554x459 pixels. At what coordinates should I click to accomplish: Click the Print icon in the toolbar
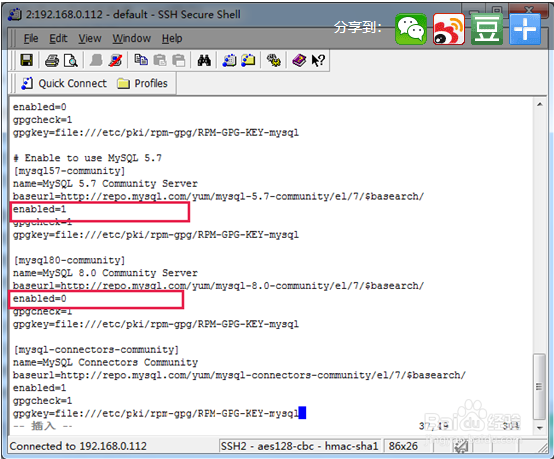(x=52, y=60)
